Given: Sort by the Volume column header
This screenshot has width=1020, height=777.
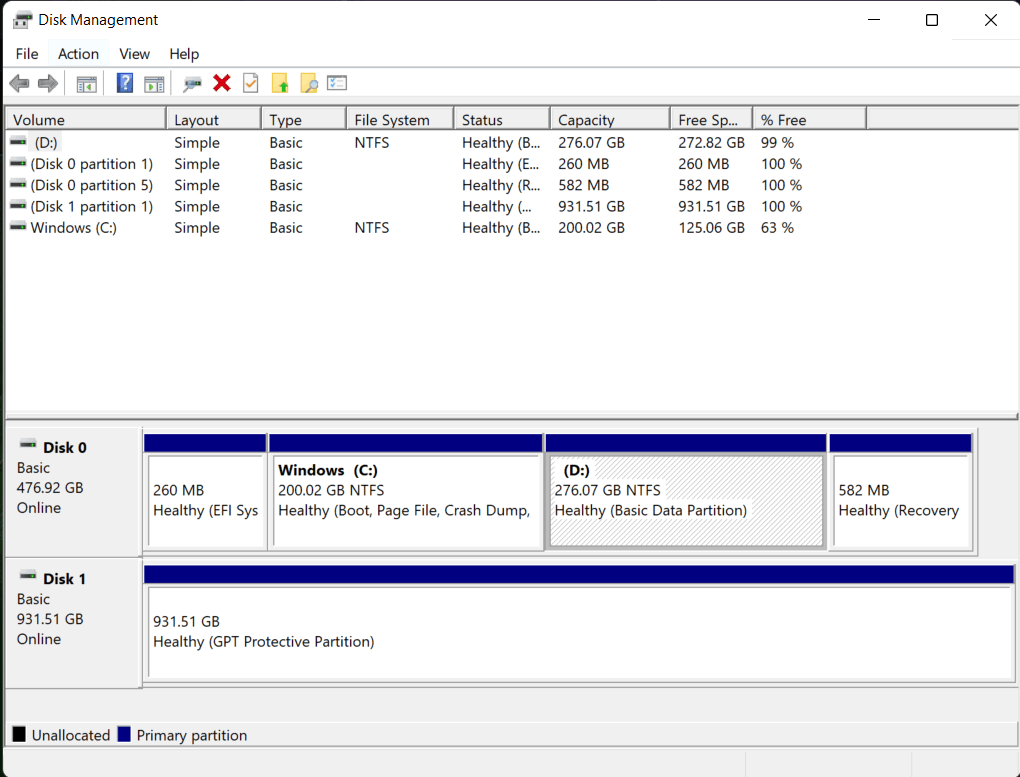Looking at the screenshot, I should pyautogui.click(x=86, y=120).
